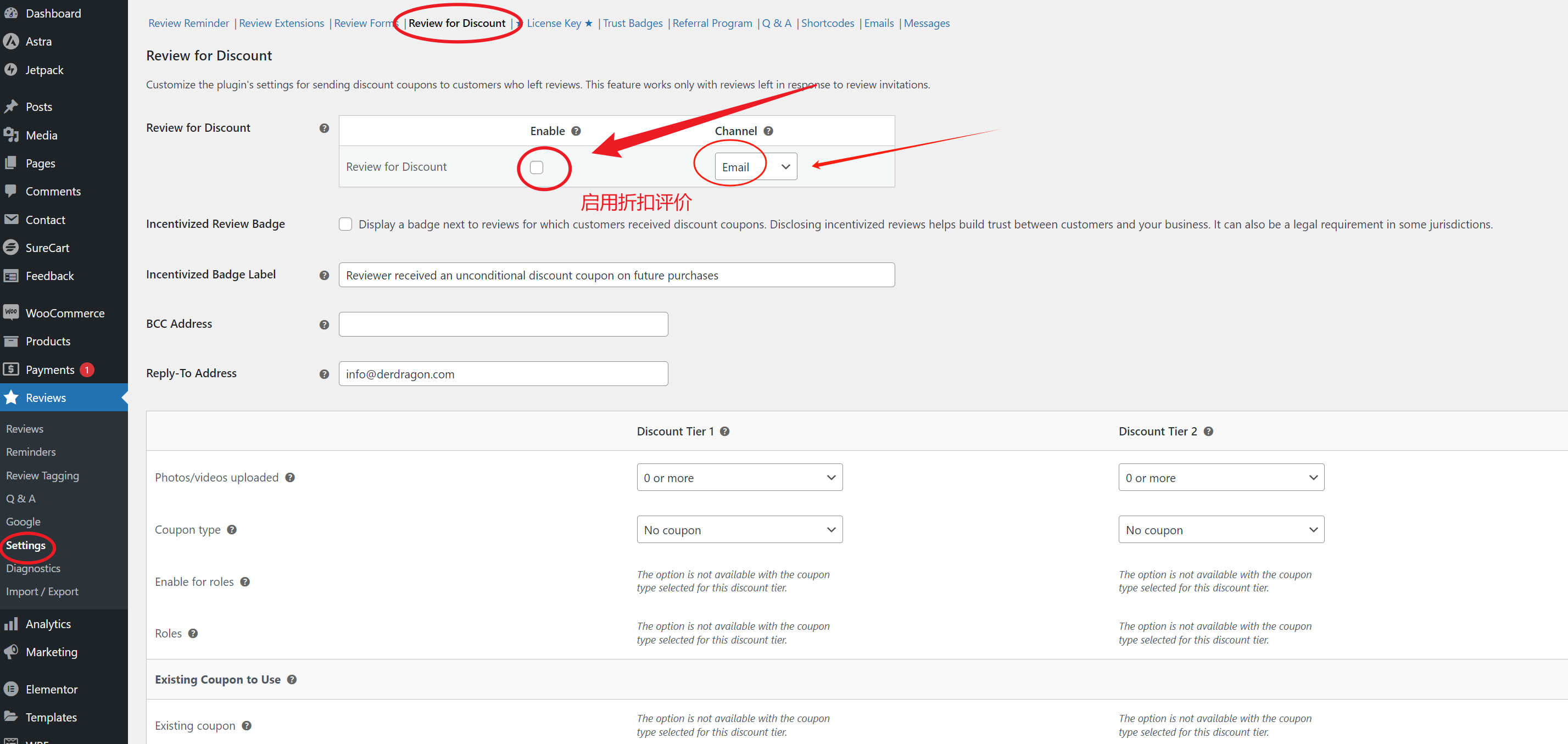Expand the Discount Tier 2 photos uploaded dropdown
Viewport: 1568px width, 744px height.
(x=1219, y=477)
